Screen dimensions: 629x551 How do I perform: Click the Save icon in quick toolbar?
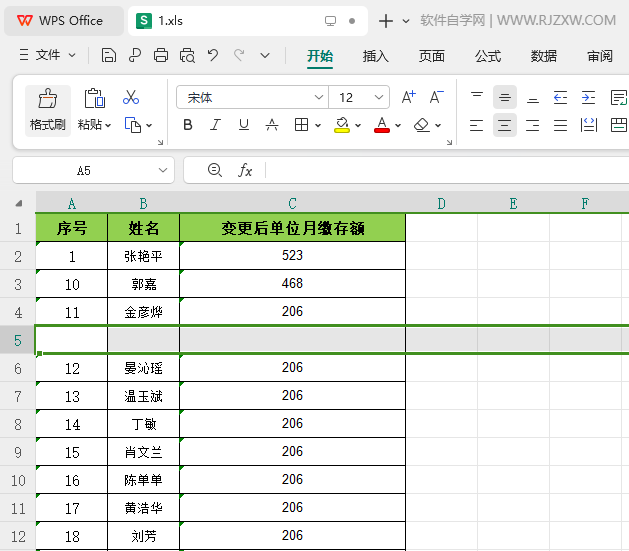108,55
